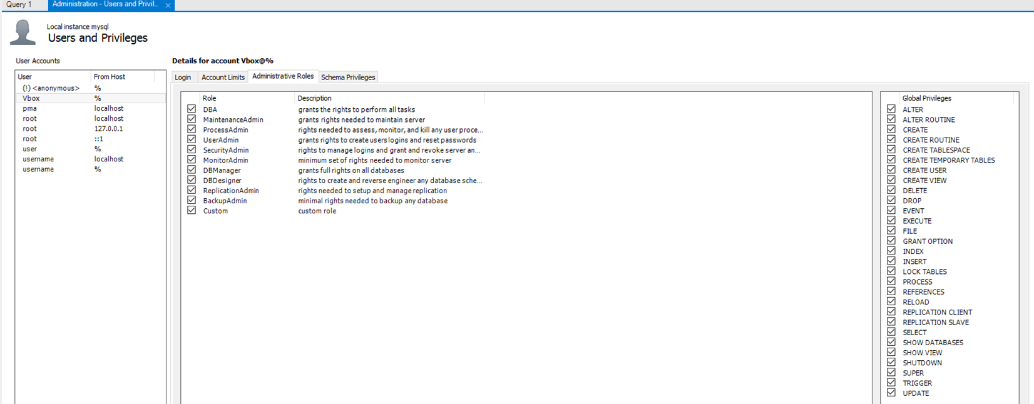The height and width of the screenshot is (404, 1034).
Task: Click the User column header
Action: tap(52, 76)
